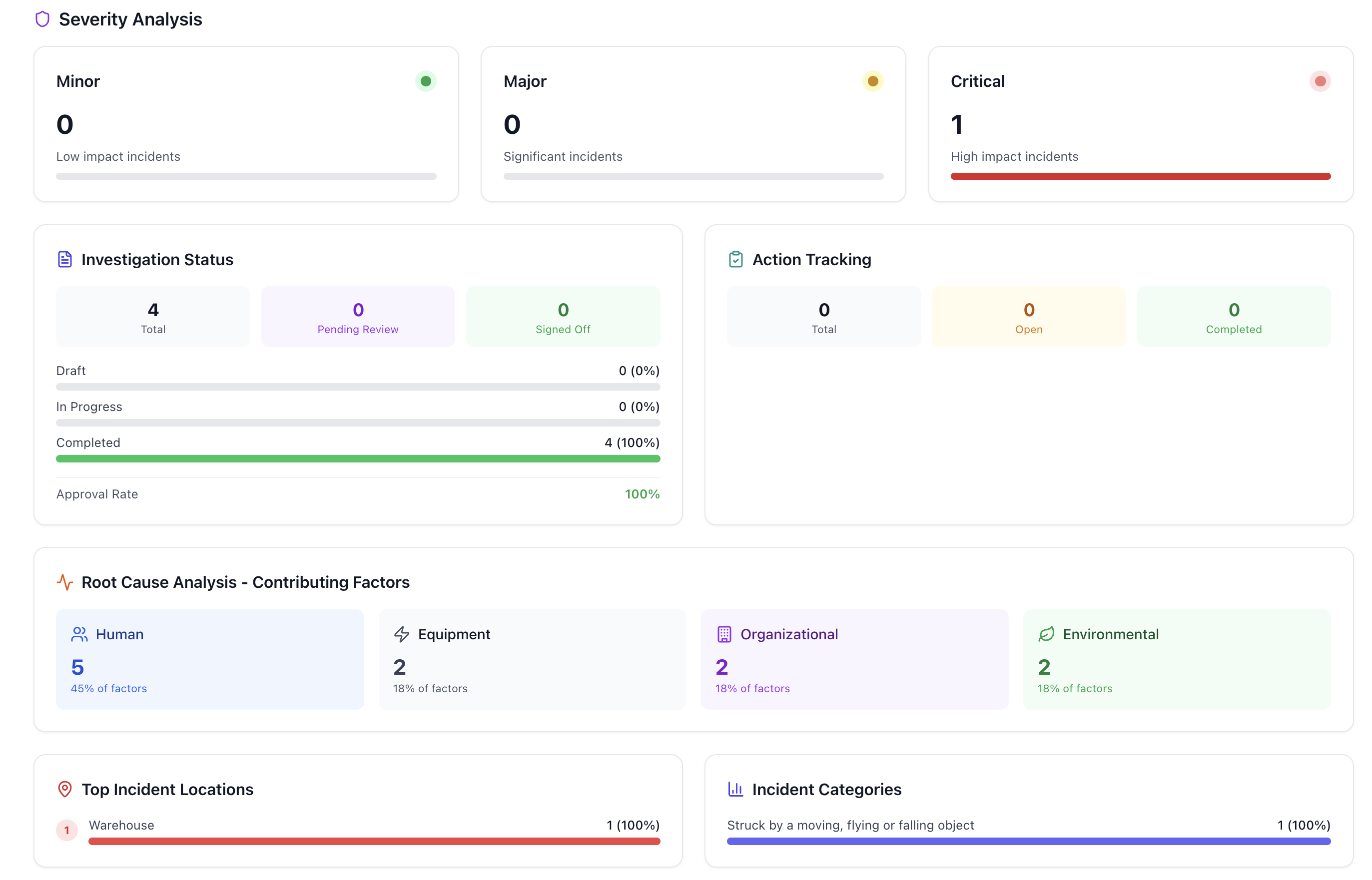This screenshot has width=1372, height=880.
Task: Toggle the yellow status dot on the Major card
Action: pyautogui.click(x=872, y=81)
